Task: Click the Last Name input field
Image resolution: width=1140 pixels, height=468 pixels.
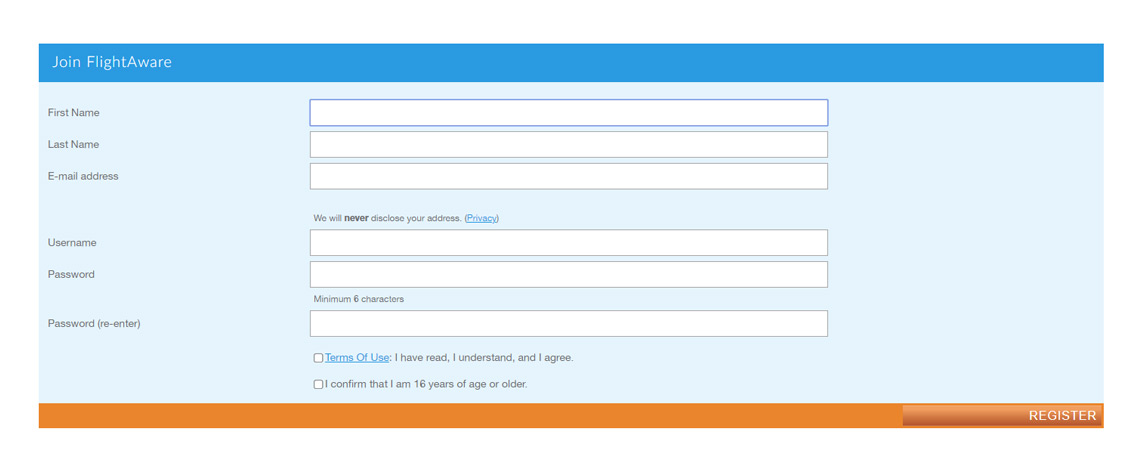Action: pyautogui.click(x=569, y=145)
